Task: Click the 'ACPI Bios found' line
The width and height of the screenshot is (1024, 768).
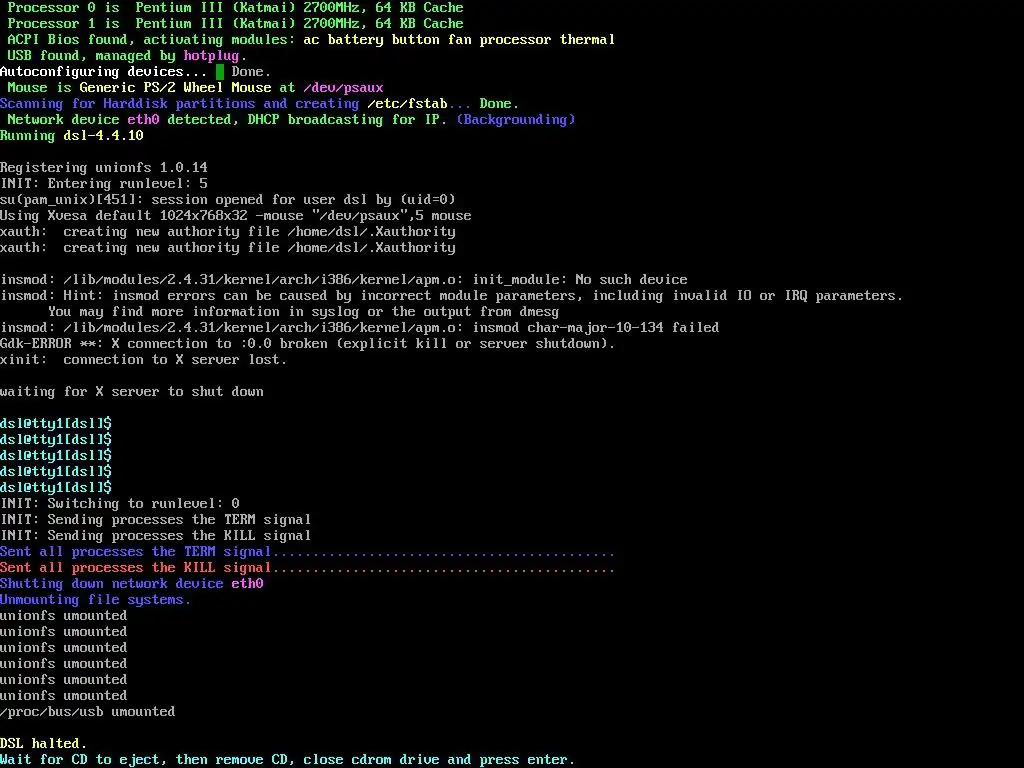Action: [x=311, y=40]
